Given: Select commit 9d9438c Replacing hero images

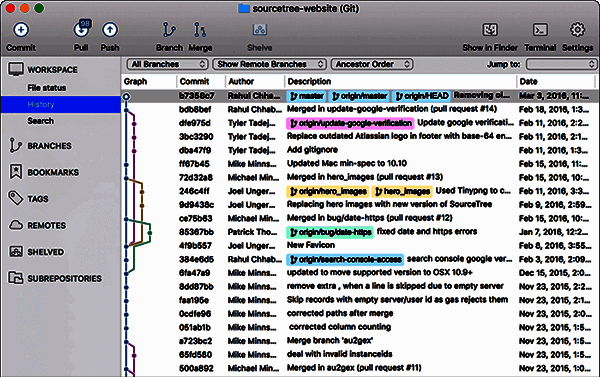Looking at the screenshot, I should [x=360, y=205].
